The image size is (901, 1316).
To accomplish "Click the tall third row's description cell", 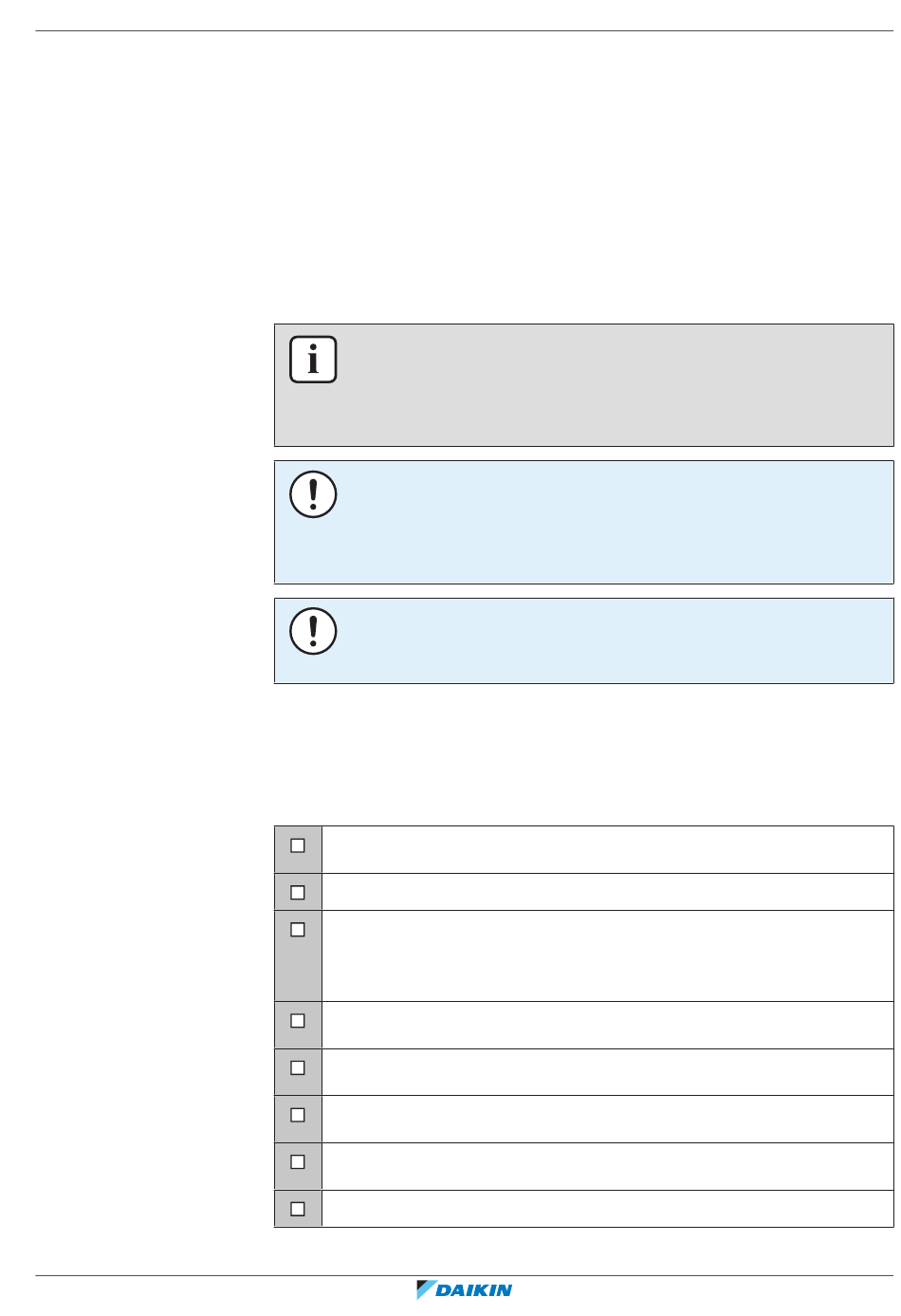I will (x=607, y=955).
